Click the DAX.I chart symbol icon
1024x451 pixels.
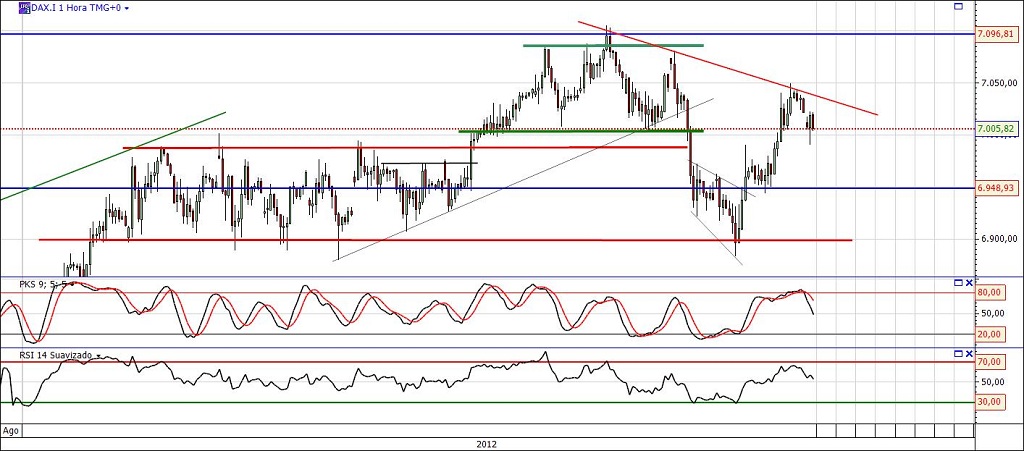pyautogui.click(x=24, y=8)
